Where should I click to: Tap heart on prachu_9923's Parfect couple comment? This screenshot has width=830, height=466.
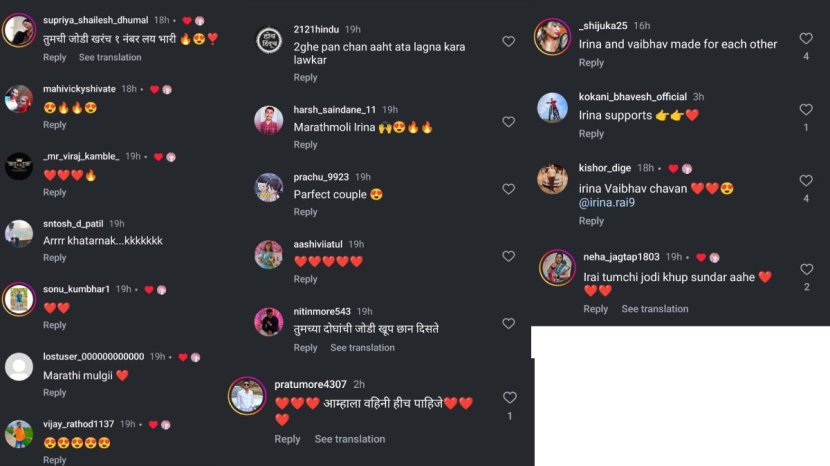point(508,189)
